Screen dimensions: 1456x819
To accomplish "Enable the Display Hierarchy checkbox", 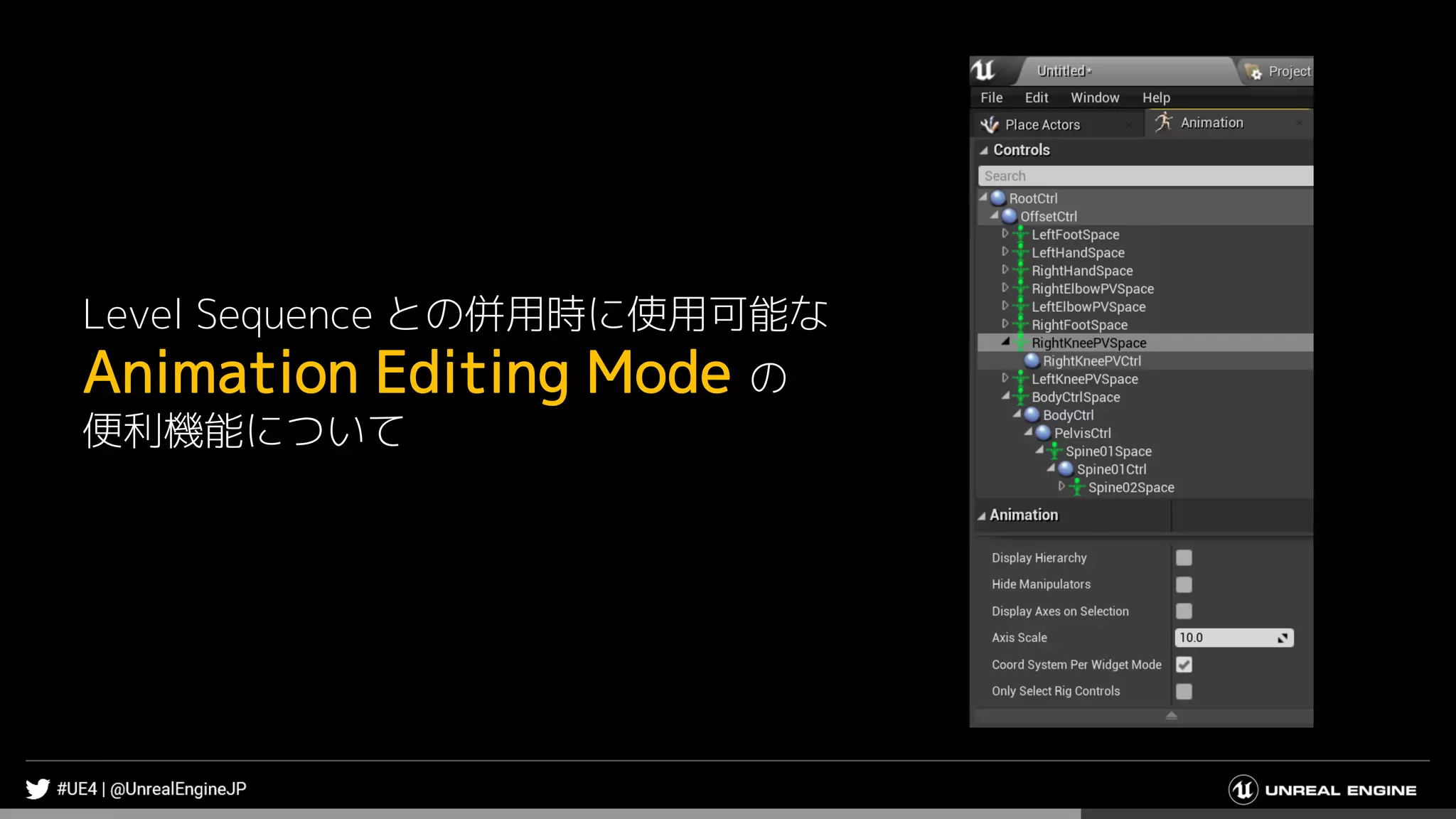I will (x=1184, y=558).
